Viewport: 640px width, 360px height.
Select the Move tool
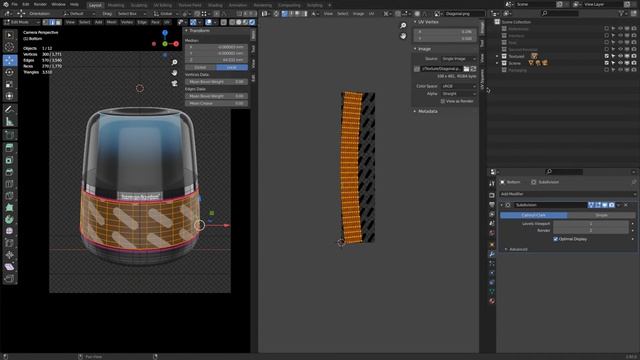click(9, 60)
